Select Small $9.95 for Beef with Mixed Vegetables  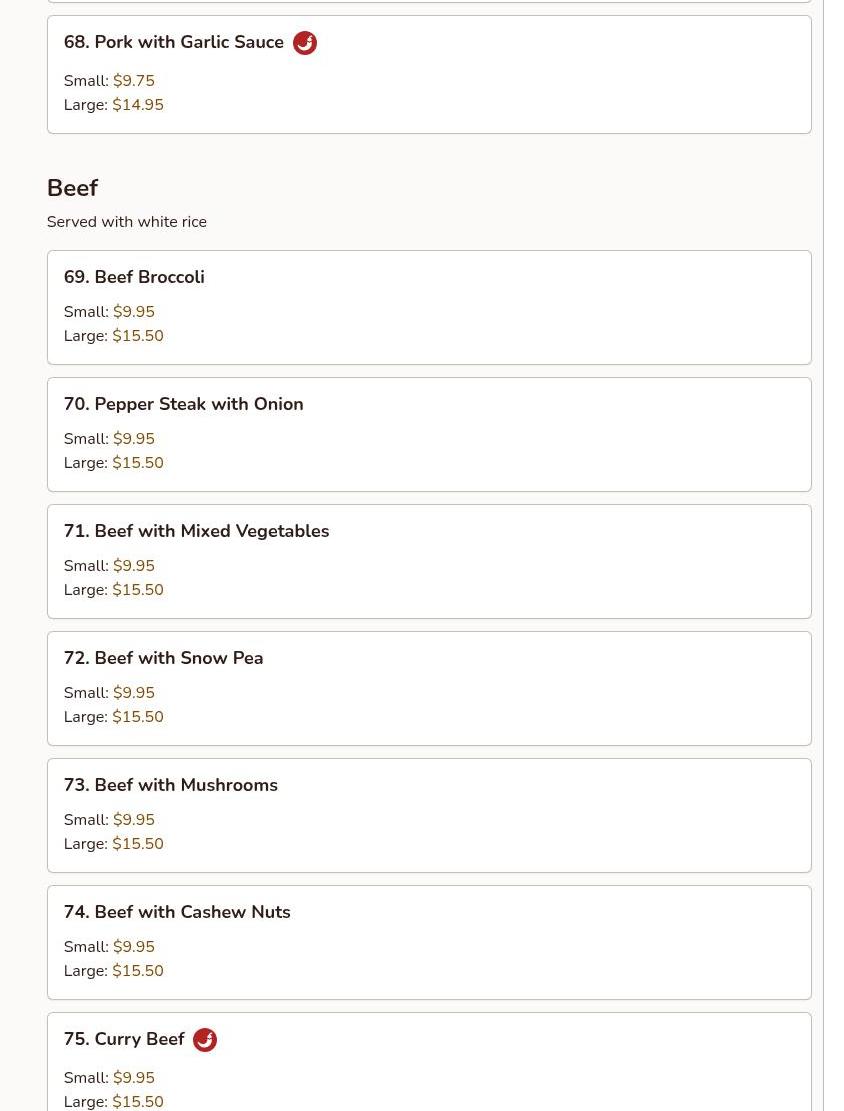(x=133, y=566)
